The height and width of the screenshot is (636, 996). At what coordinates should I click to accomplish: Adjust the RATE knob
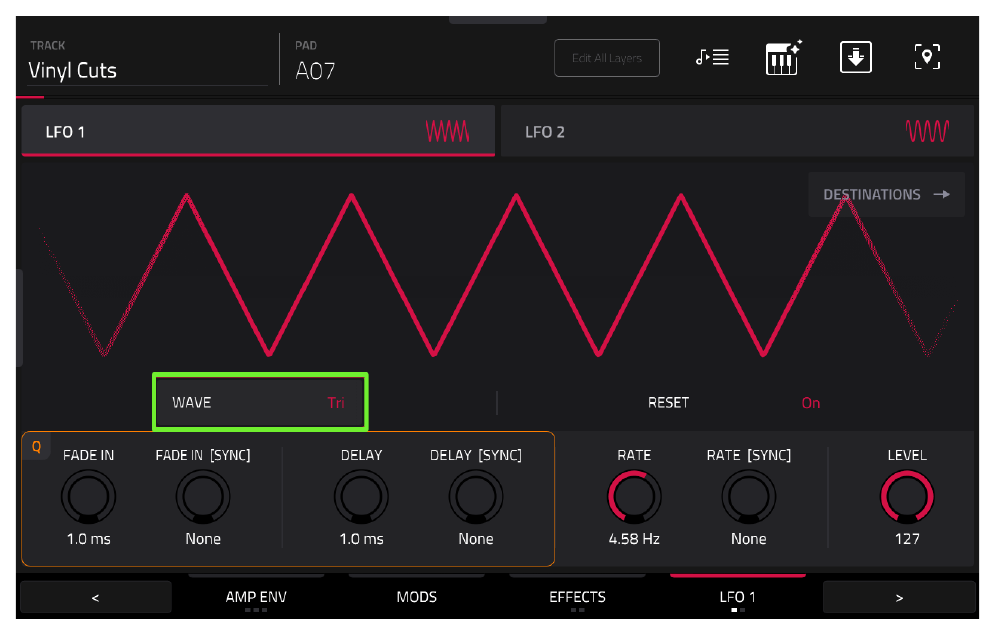pos(634,497)
